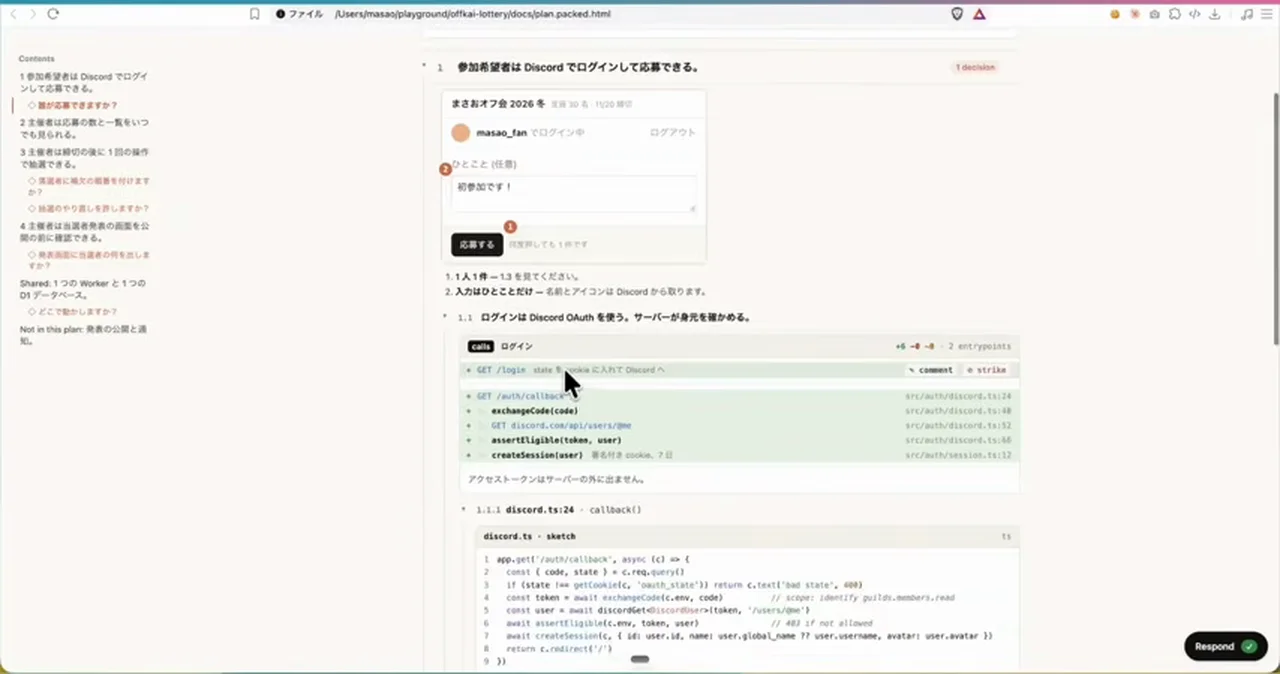
Task: Expand the GET /auth/callback row plus sign
Action: coord(468,396)
